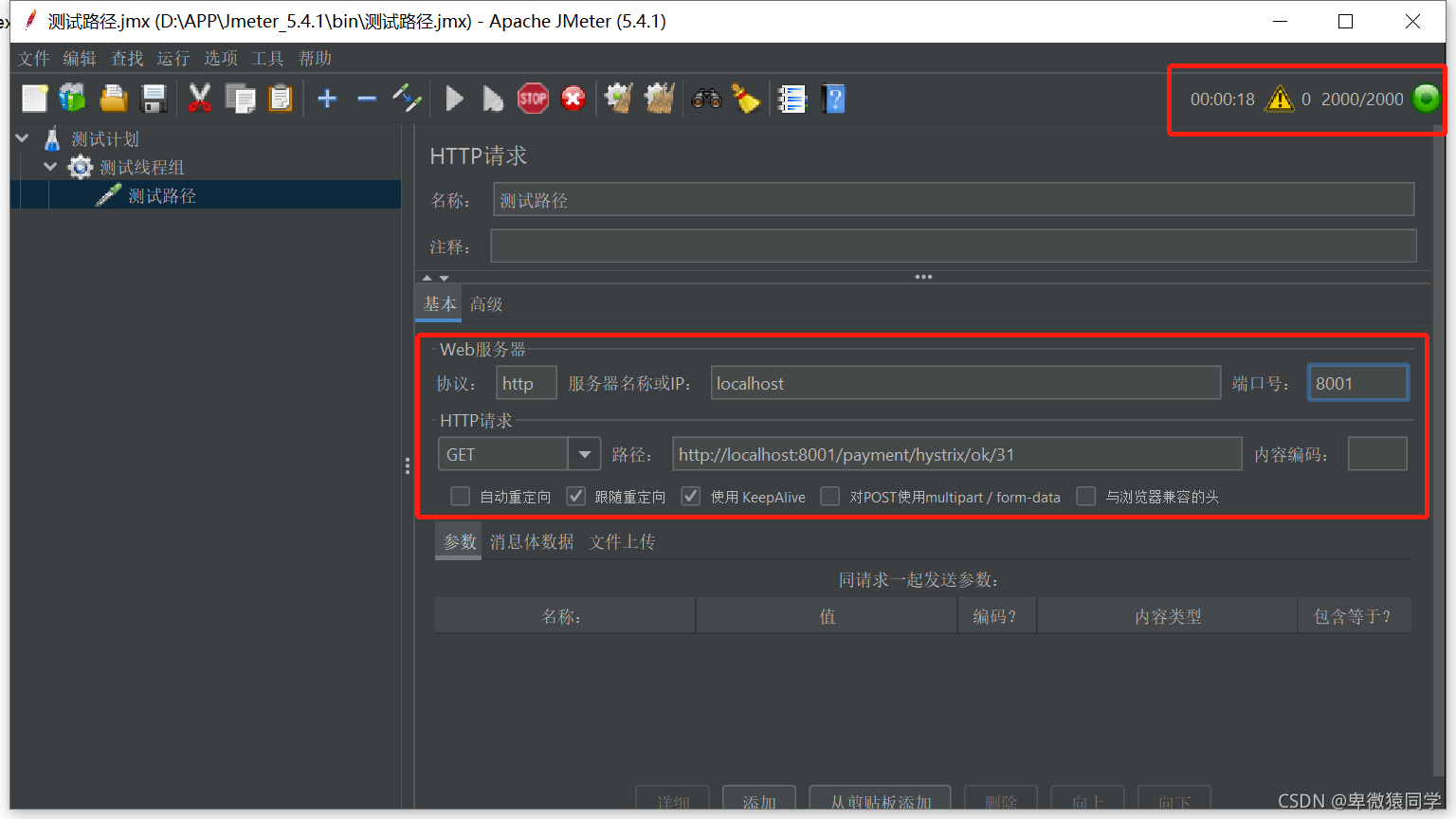Select the 测试路径 sampler in the tree
This screenshot has width=1456, height=819.
[x=162, y=195]
